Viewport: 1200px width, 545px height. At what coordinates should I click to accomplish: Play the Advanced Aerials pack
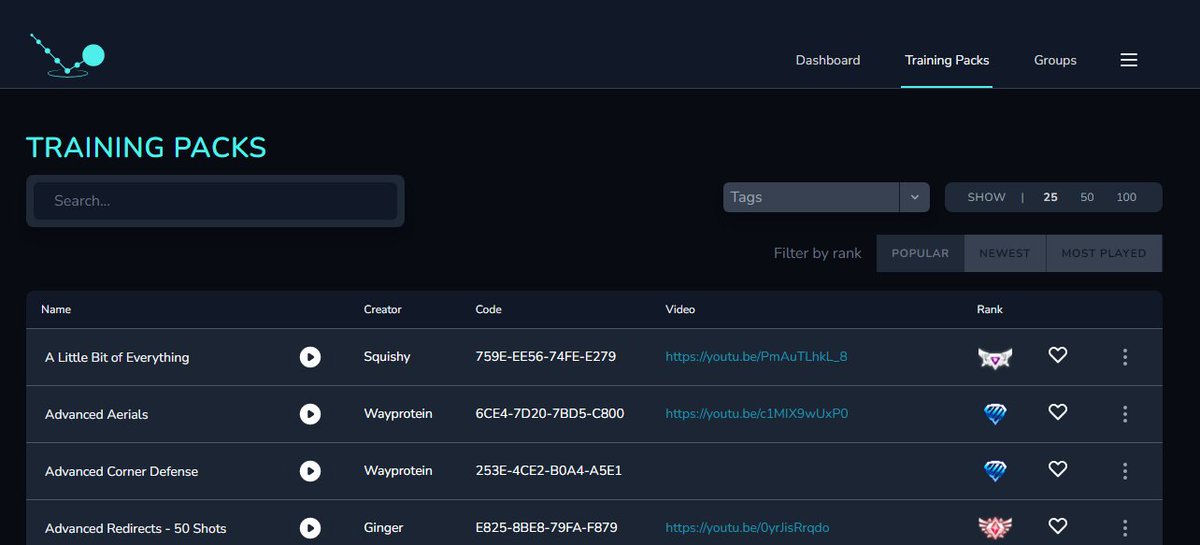tap(310, 414)
